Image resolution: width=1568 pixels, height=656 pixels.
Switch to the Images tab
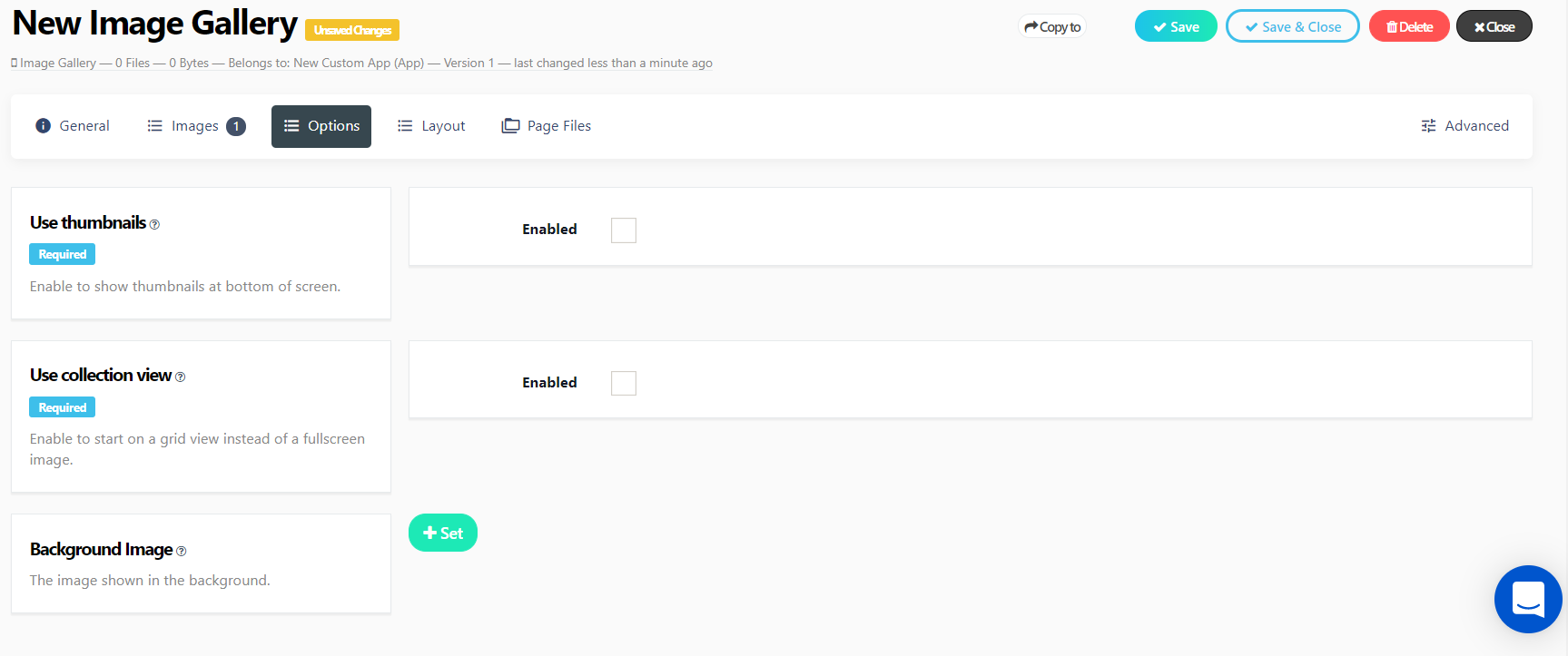(196, 126)
